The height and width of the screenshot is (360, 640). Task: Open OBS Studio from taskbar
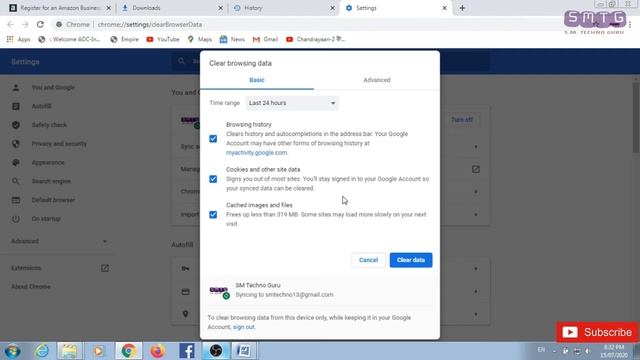point(216,351)
